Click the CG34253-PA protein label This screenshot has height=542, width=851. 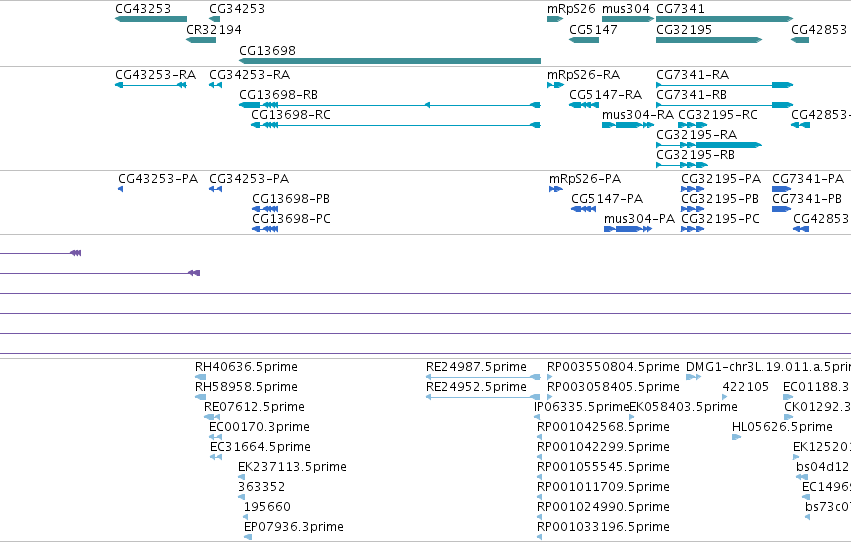249,178
